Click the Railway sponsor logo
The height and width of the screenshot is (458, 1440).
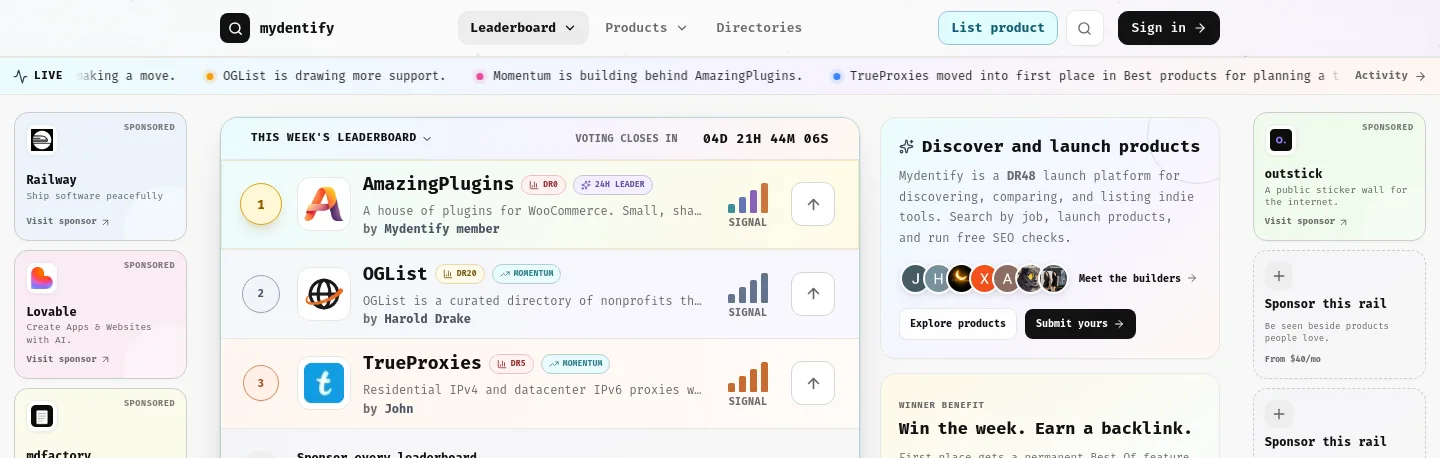[x=42, y=140]
